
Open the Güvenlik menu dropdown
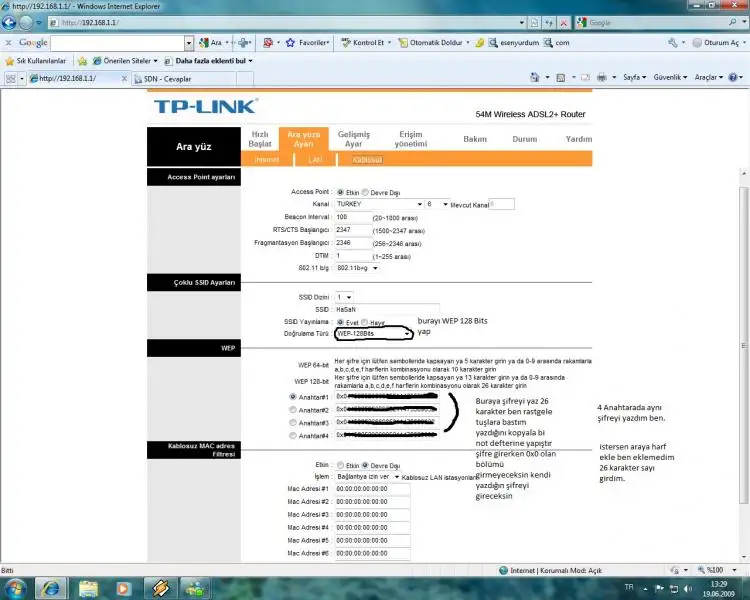point(670,77)
